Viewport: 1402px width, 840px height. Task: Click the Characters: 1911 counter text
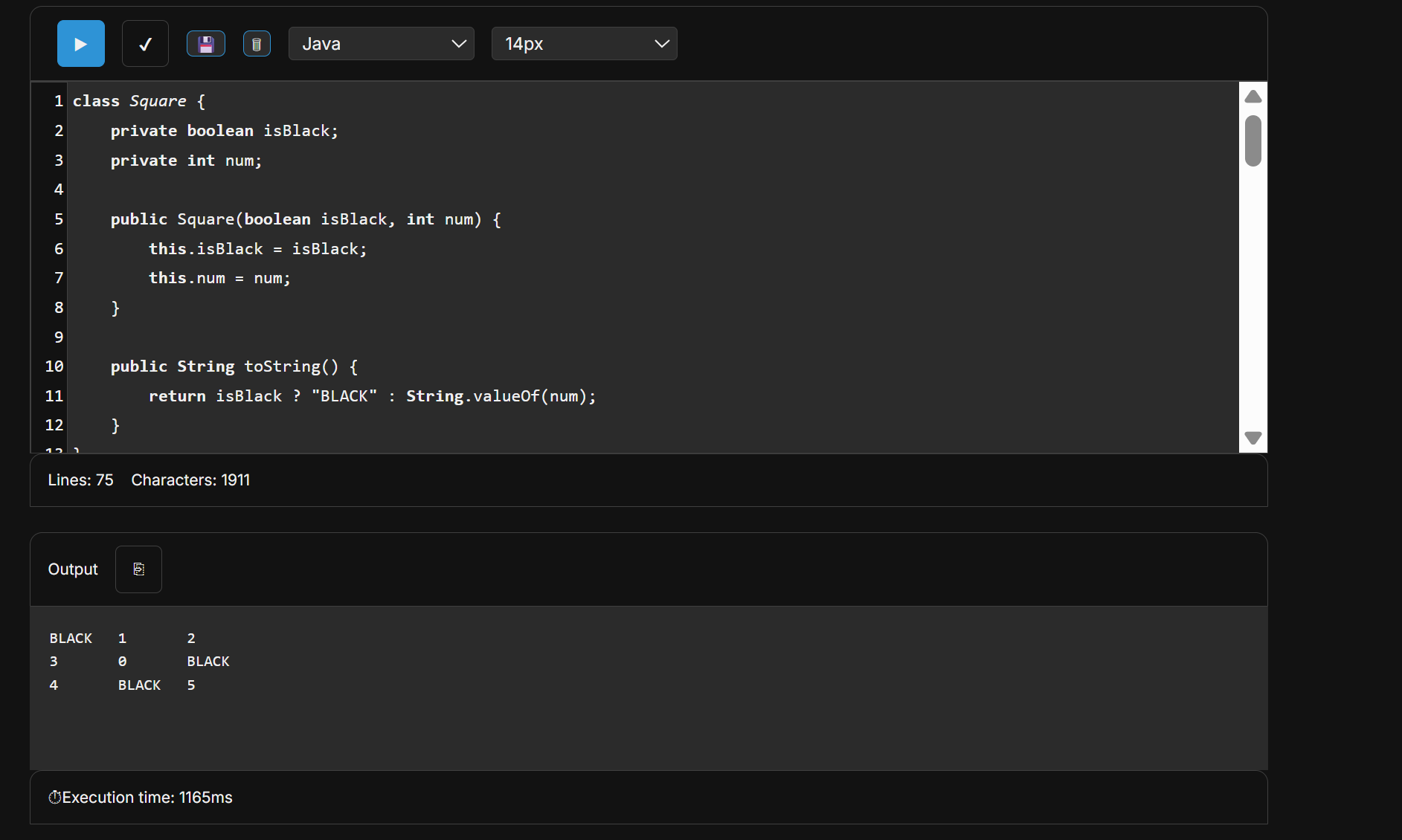click(x=190, y=480)
